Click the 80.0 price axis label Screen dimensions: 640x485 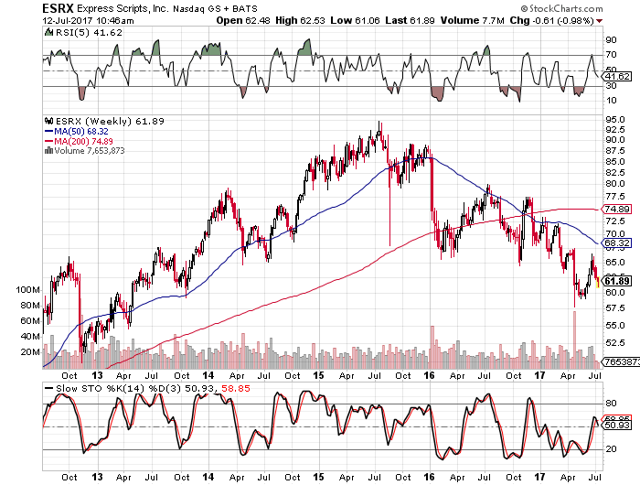coord(615,184)
